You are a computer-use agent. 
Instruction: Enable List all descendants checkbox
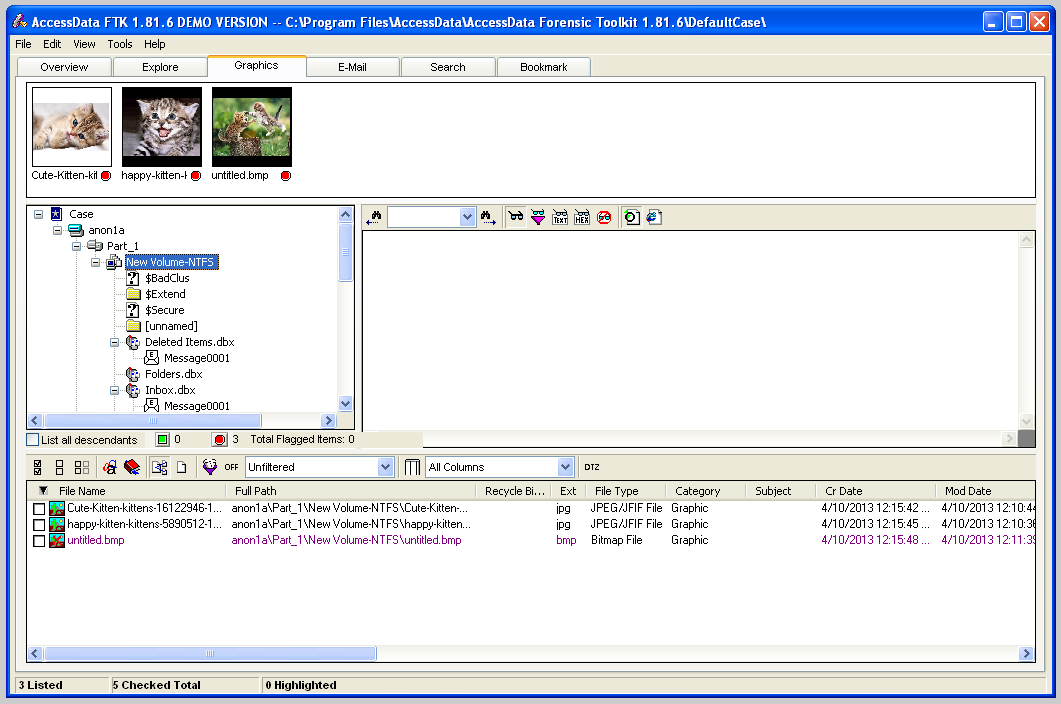[32, 439]
